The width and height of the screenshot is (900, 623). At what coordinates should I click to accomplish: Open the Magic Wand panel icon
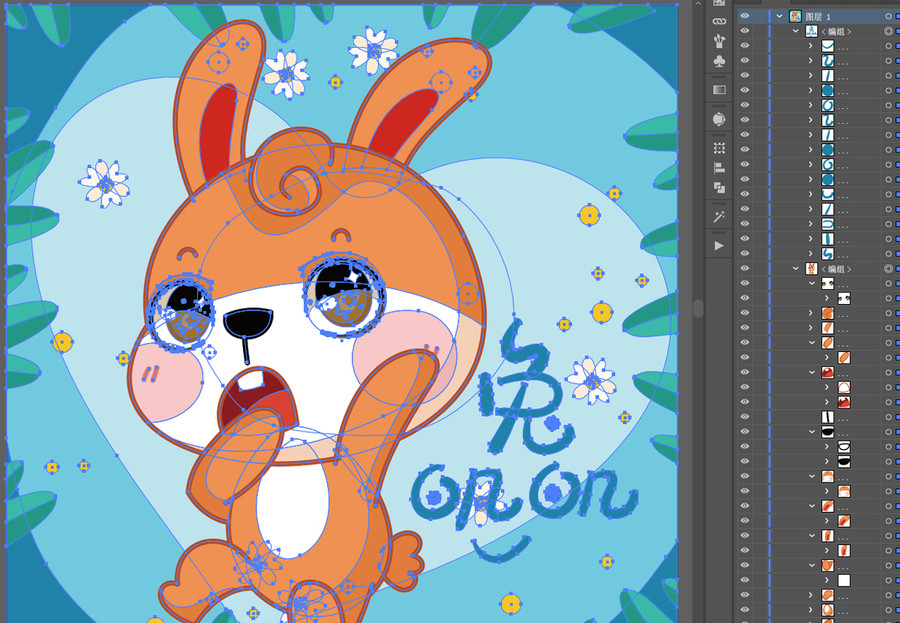tap(719, 216)
